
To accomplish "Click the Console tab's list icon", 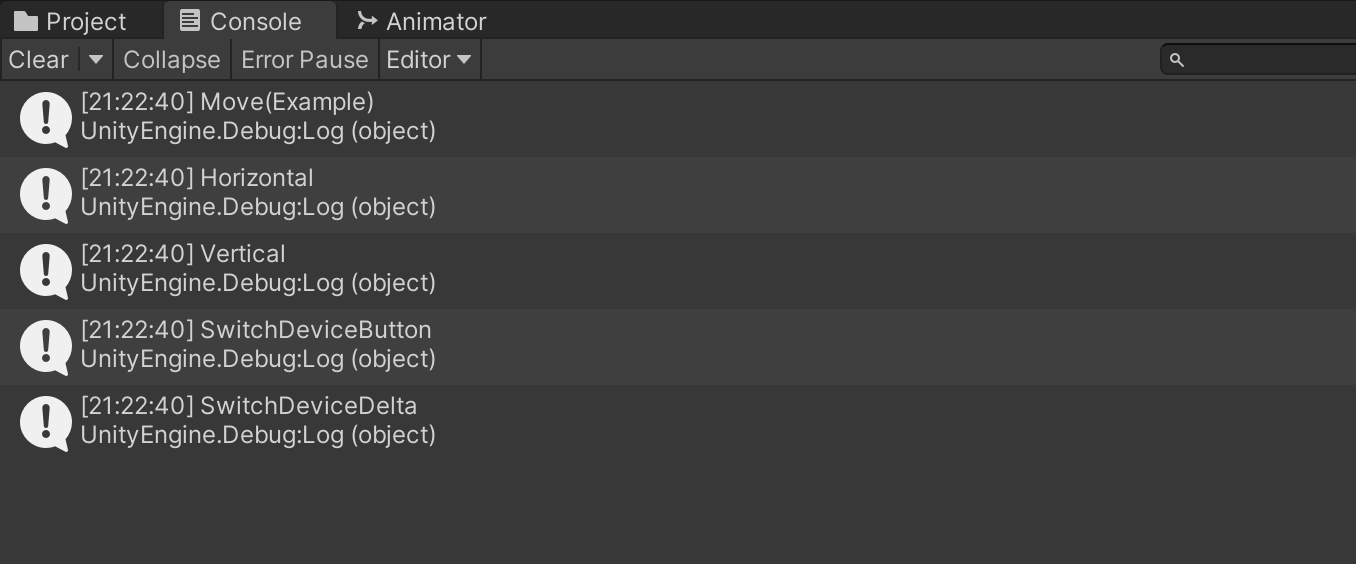I will (190, 21).
